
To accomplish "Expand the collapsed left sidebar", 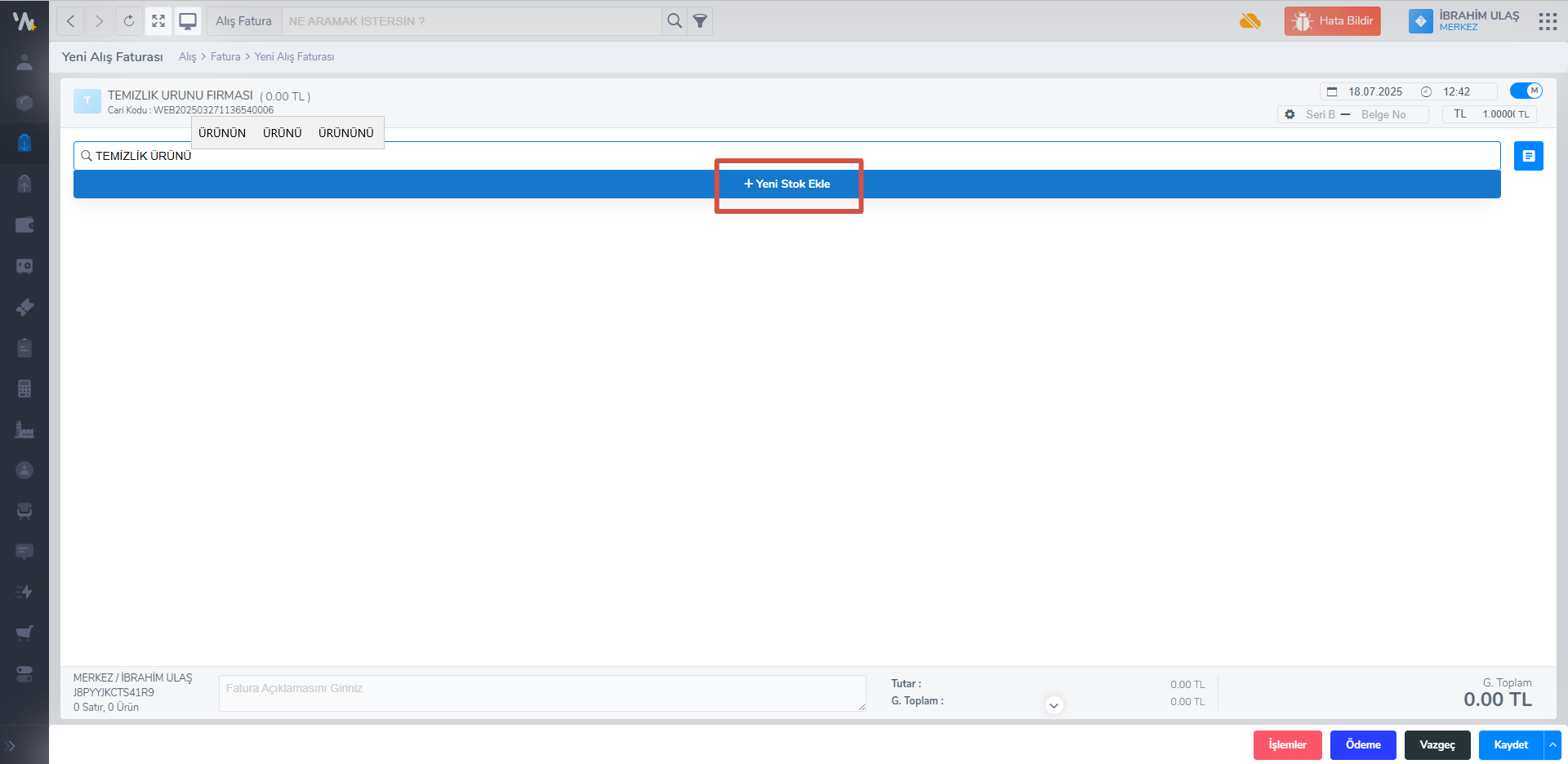I will point(11,745).
